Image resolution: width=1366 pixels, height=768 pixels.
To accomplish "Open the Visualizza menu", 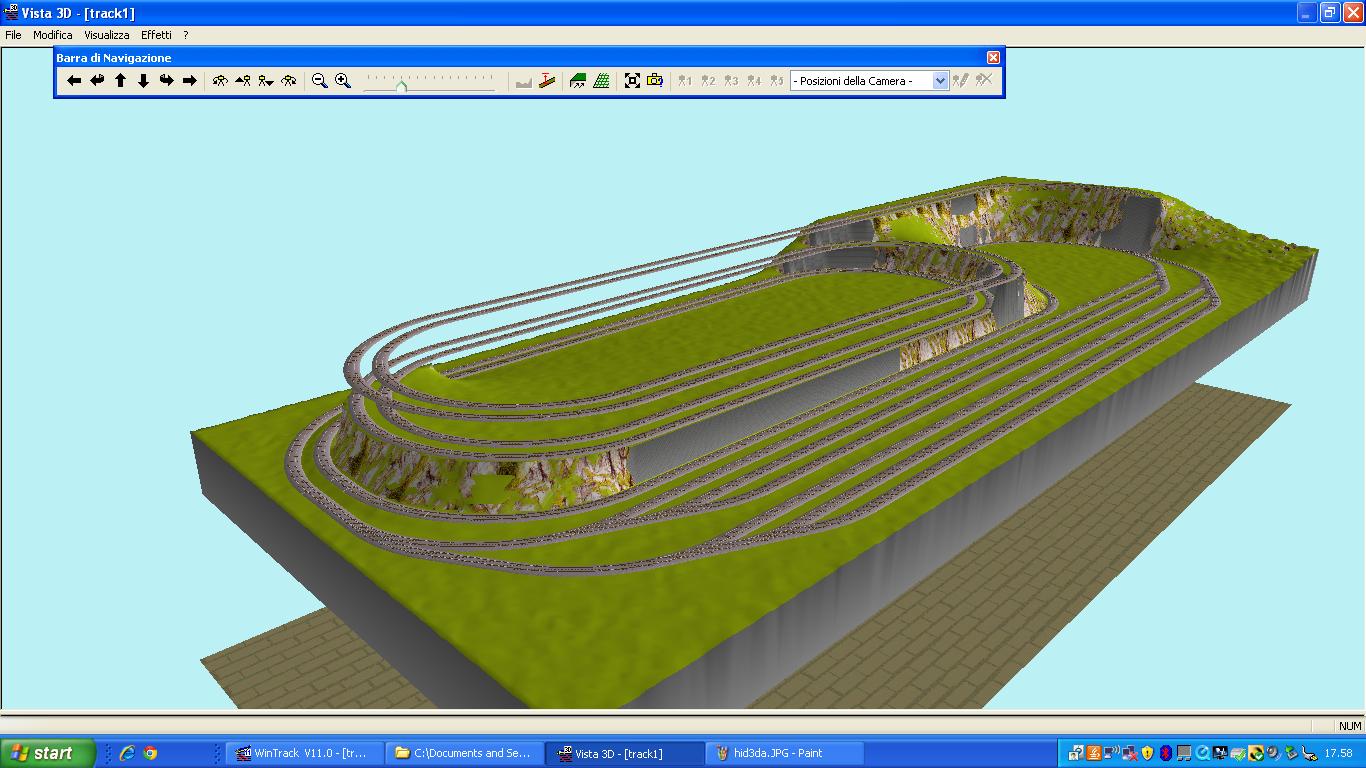I will pyautogui.click(x=107, y=35).
